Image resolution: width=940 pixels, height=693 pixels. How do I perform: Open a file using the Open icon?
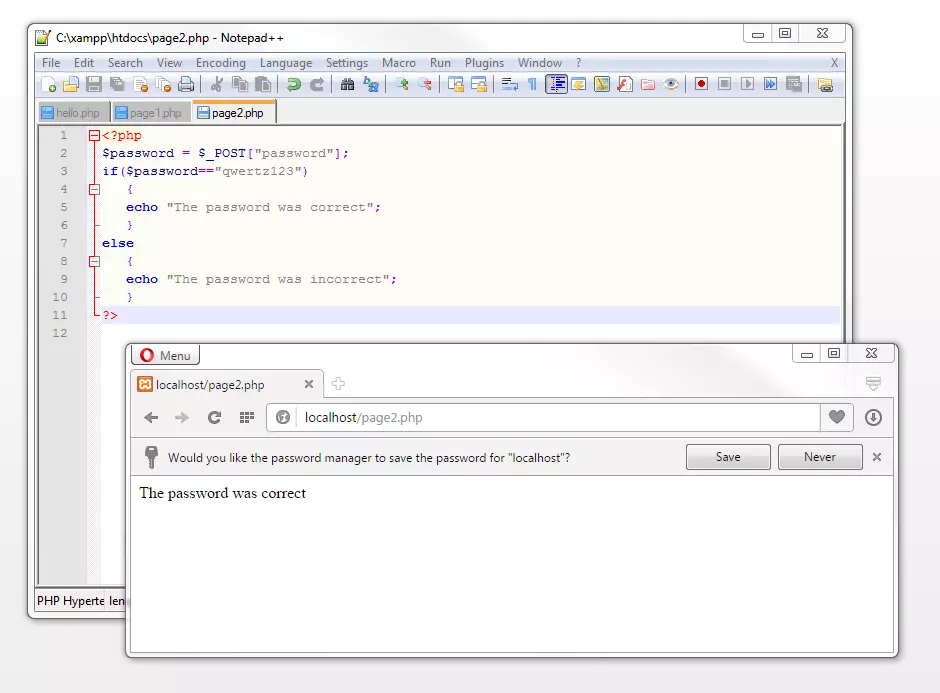(x=70, y=84)
